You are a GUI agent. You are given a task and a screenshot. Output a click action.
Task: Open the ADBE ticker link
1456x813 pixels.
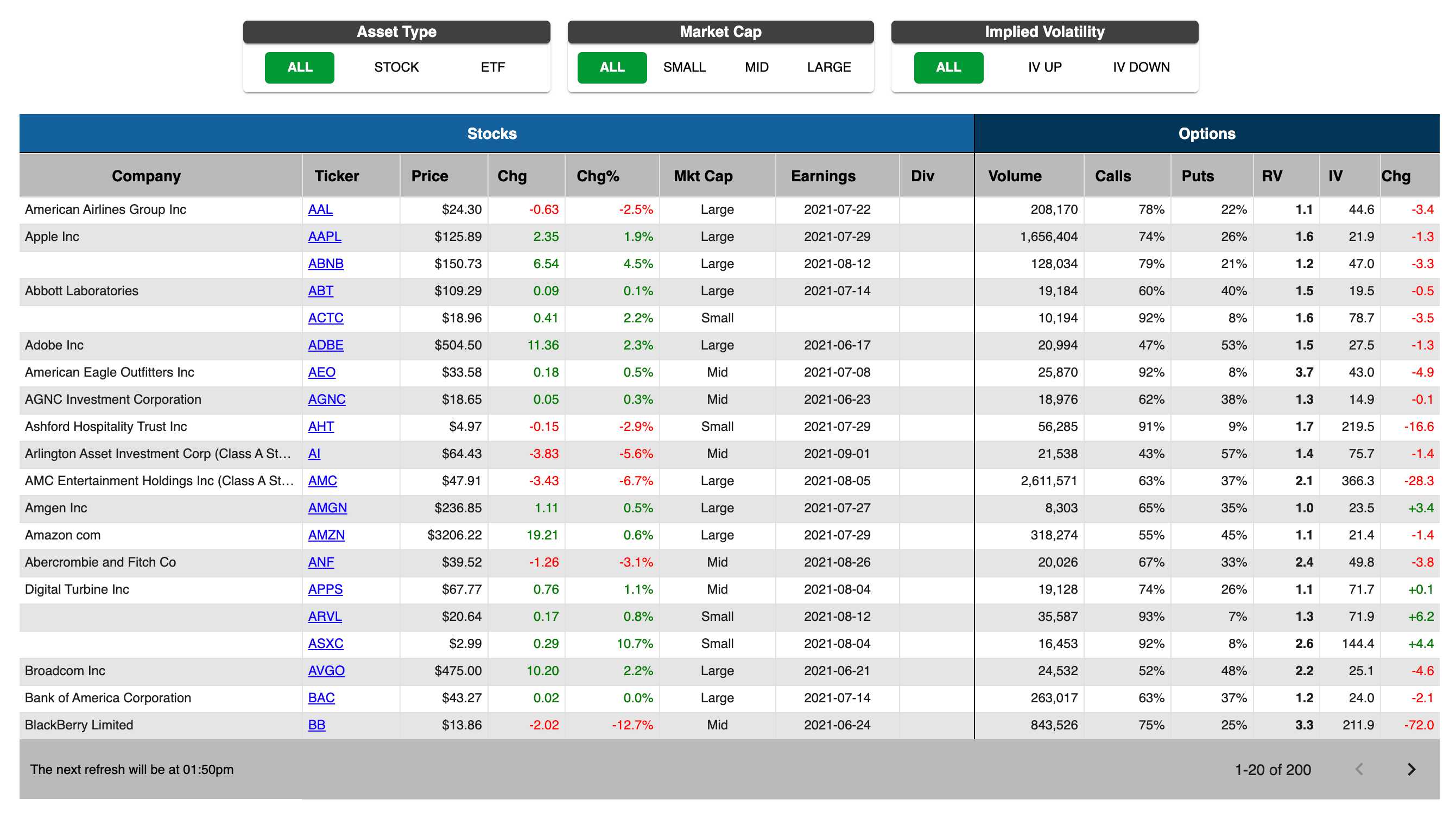[326, 345]
